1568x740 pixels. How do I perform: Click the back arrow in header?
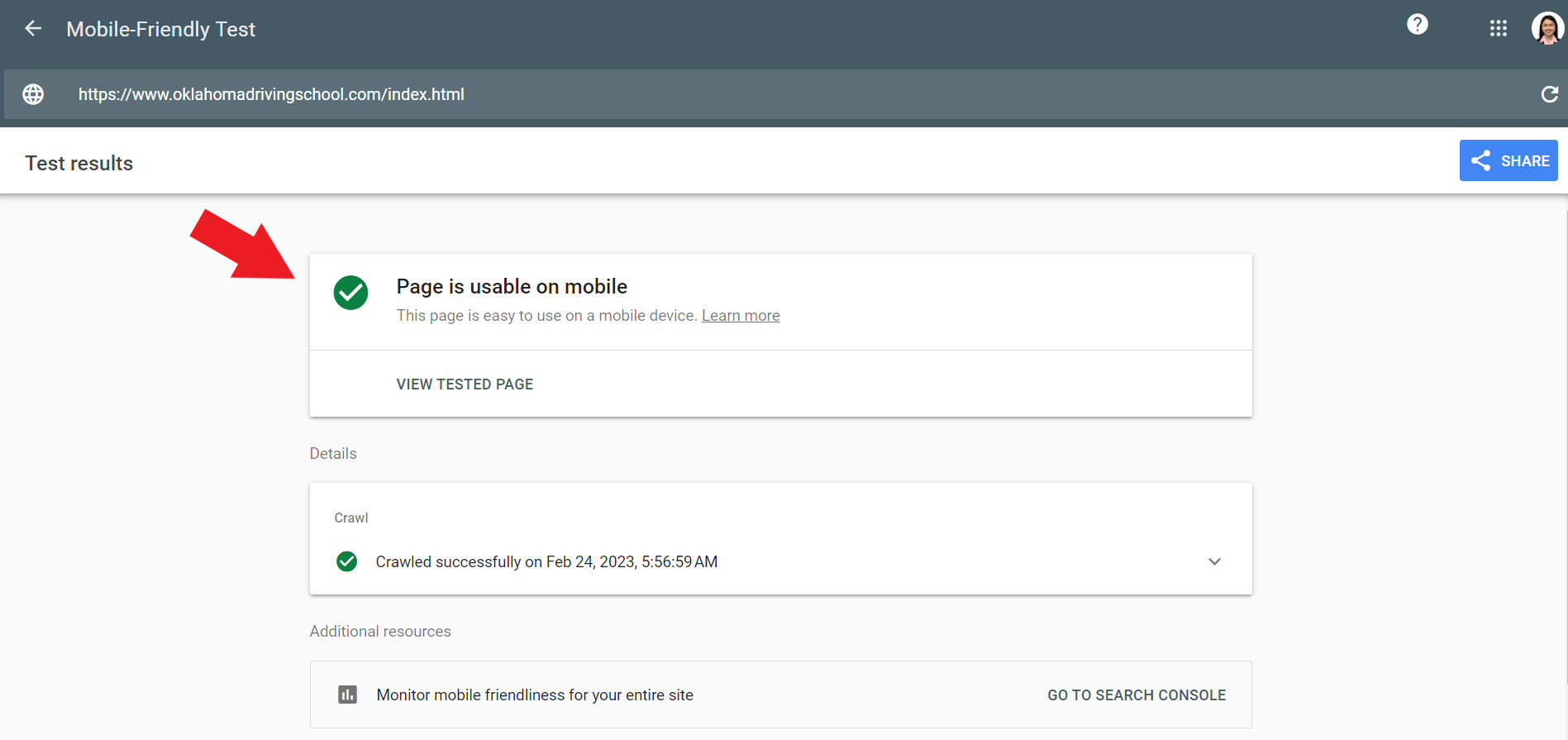pyautogui.click(x=33, y=29)
